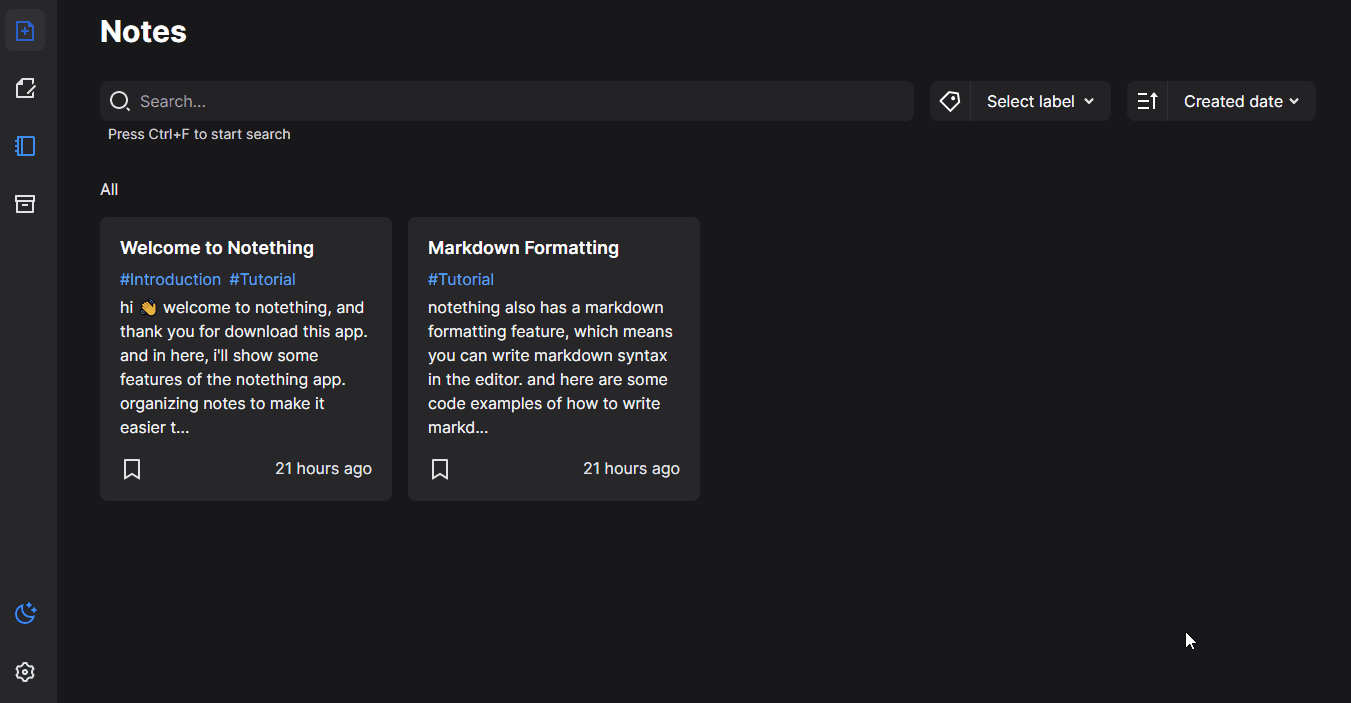Click '21 hours ago' on Markdown Formatting note
This screenshot has width=1351, height=703.
631,469
